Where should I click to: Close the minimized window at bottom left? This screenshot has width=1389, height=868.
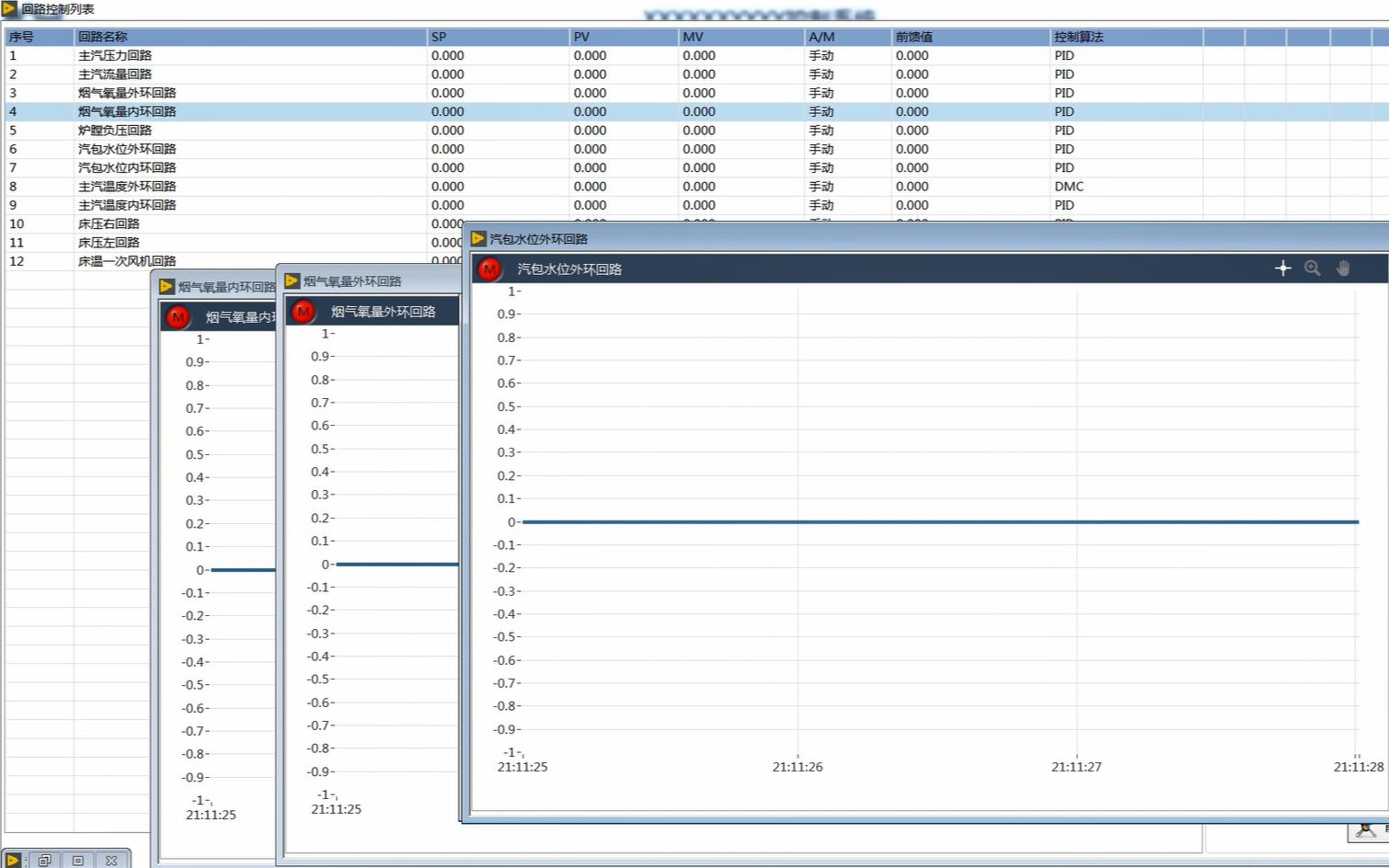pos(111,861)
